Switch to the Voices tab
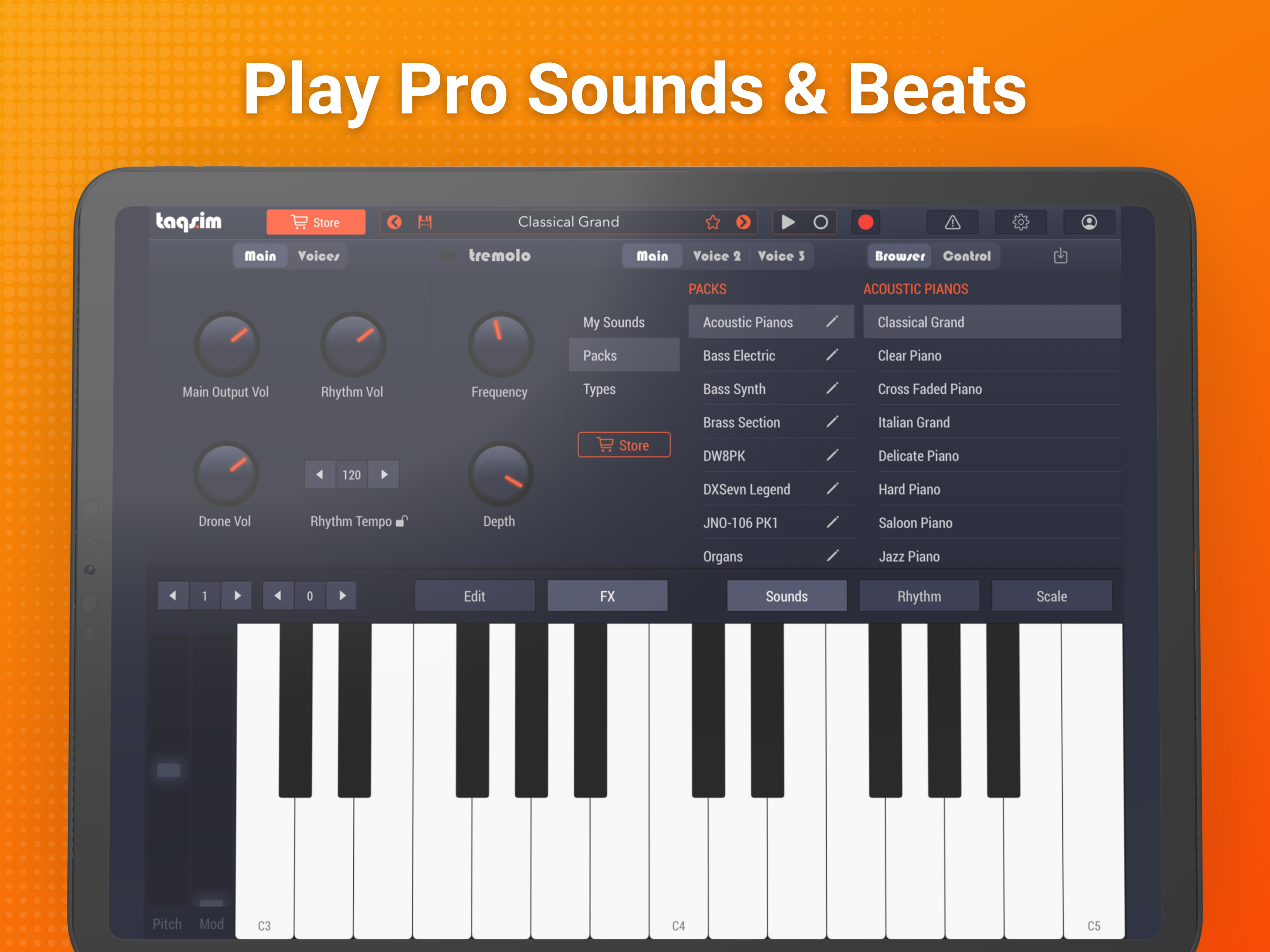The width and height of the screenshot is (1270, 952). click(318, 256)
